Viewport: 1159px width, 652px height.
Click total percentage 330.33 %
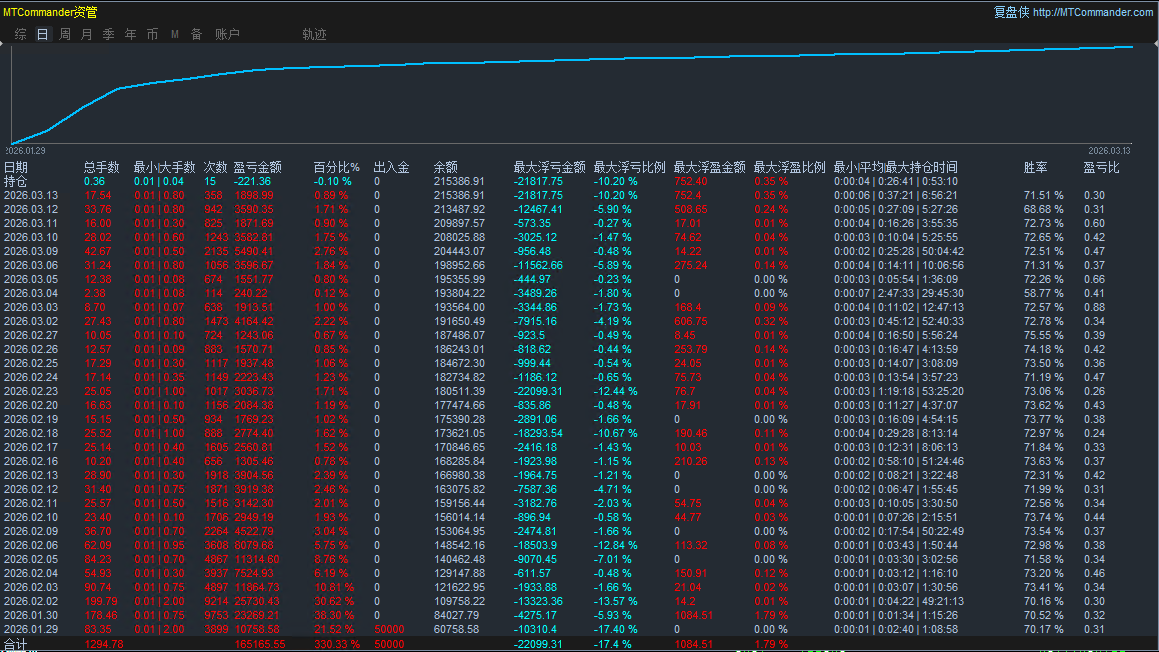pos(336,644)
